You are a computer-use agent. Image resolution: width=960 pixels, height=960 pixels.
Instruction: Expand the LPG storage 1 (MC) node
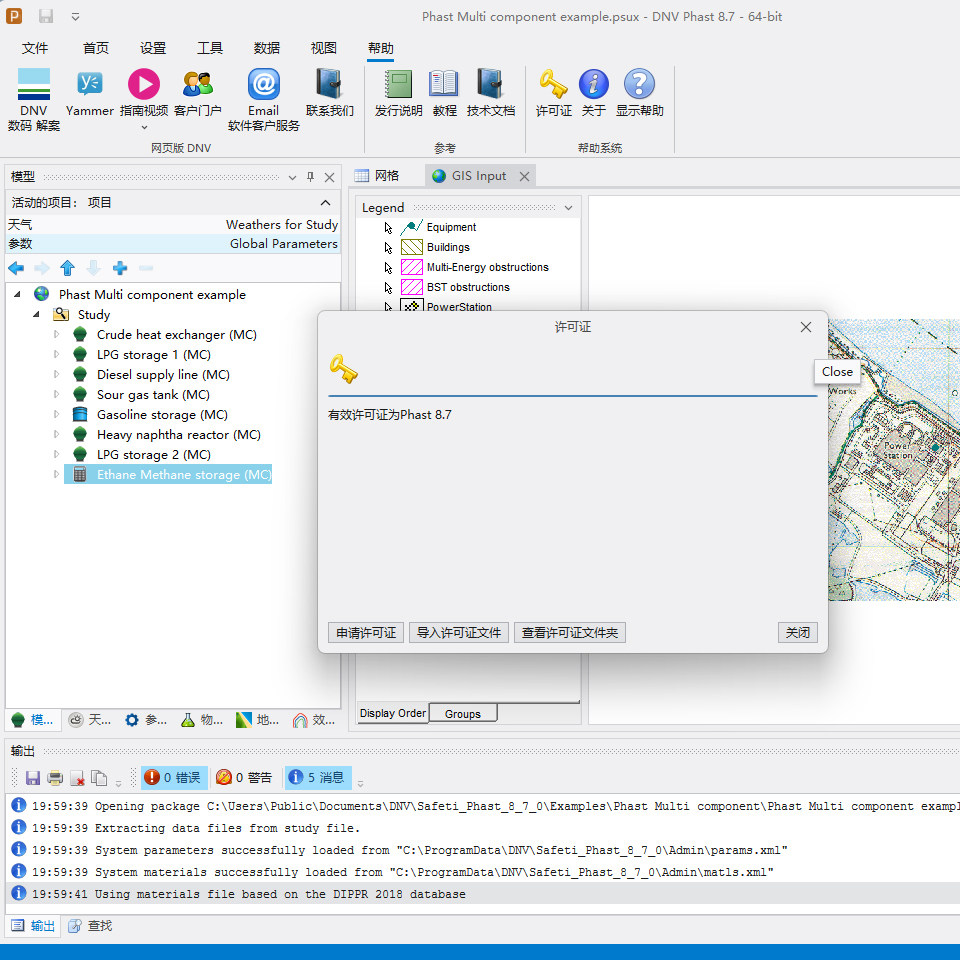tap(56, 354)
